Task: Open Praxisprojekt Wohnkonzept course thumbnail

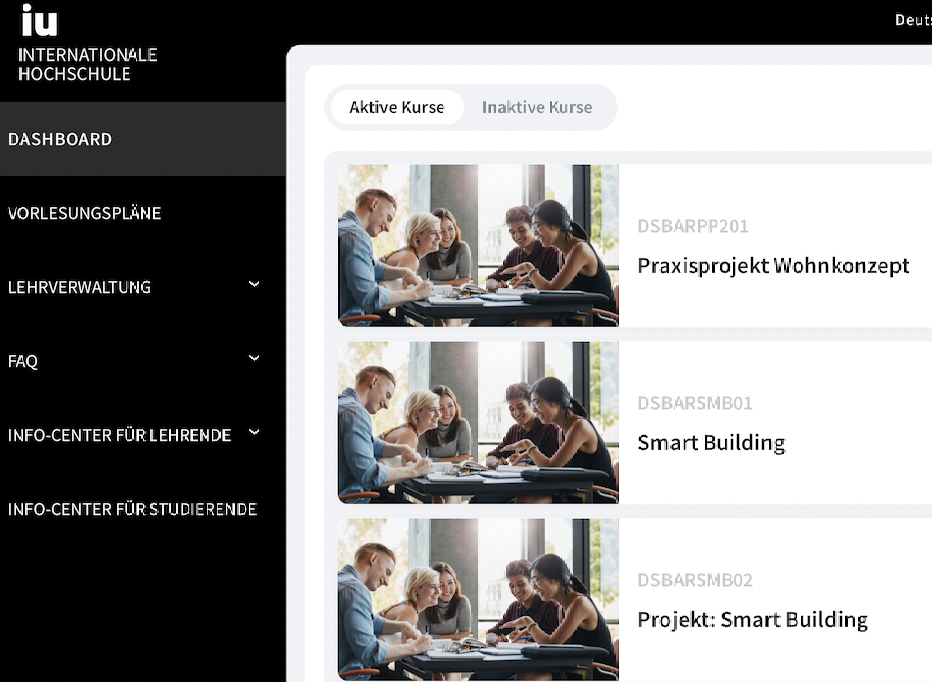Action: click(x=478, y=246)
